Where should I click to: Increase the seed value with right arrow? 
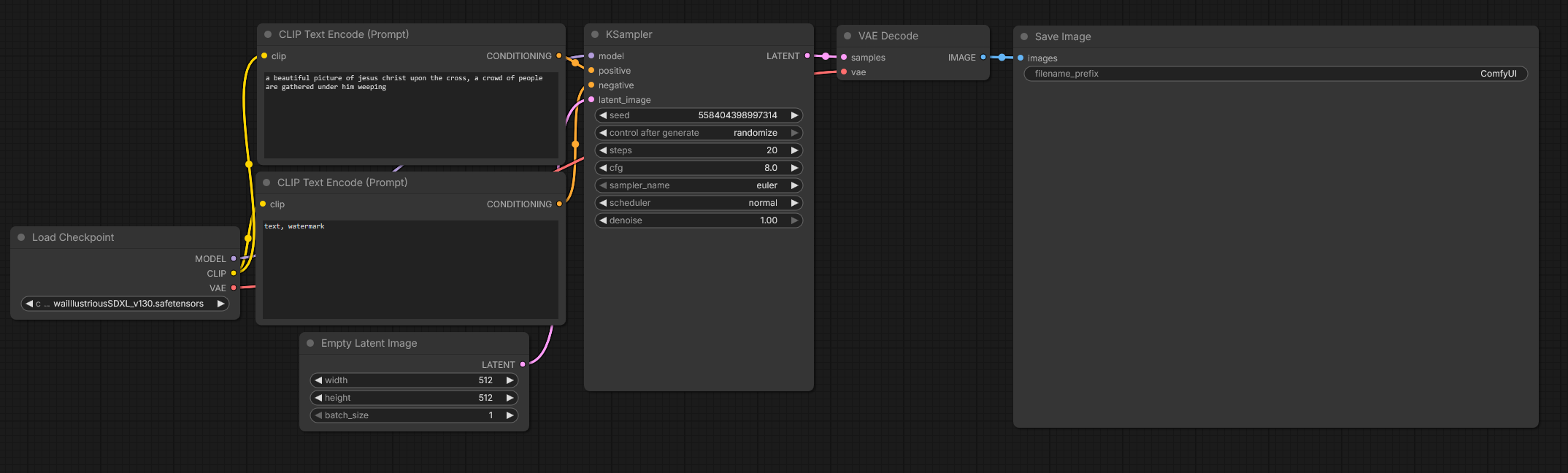tap(794, 115)
